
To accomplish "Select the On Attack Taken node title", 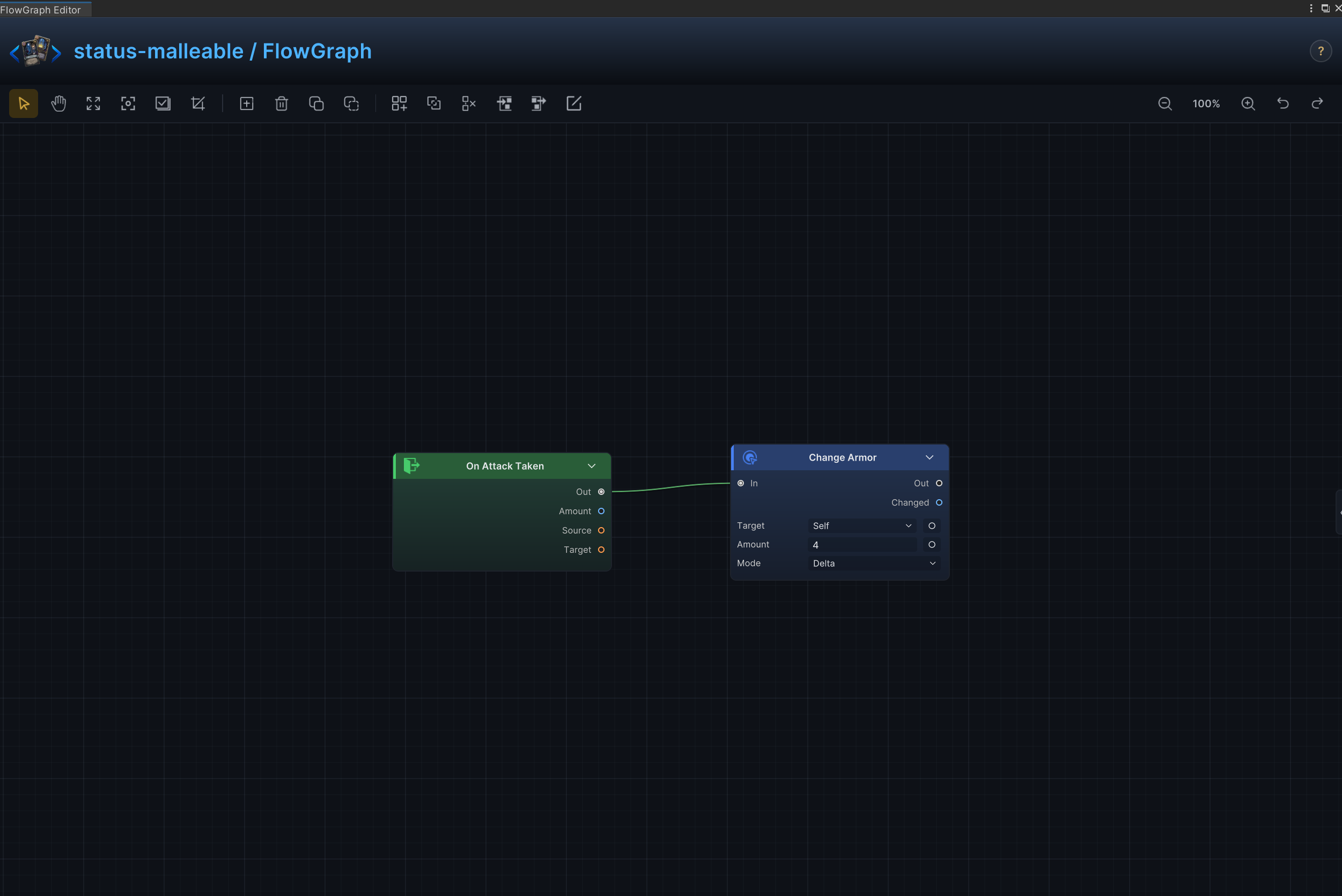I will pos(505,466).
